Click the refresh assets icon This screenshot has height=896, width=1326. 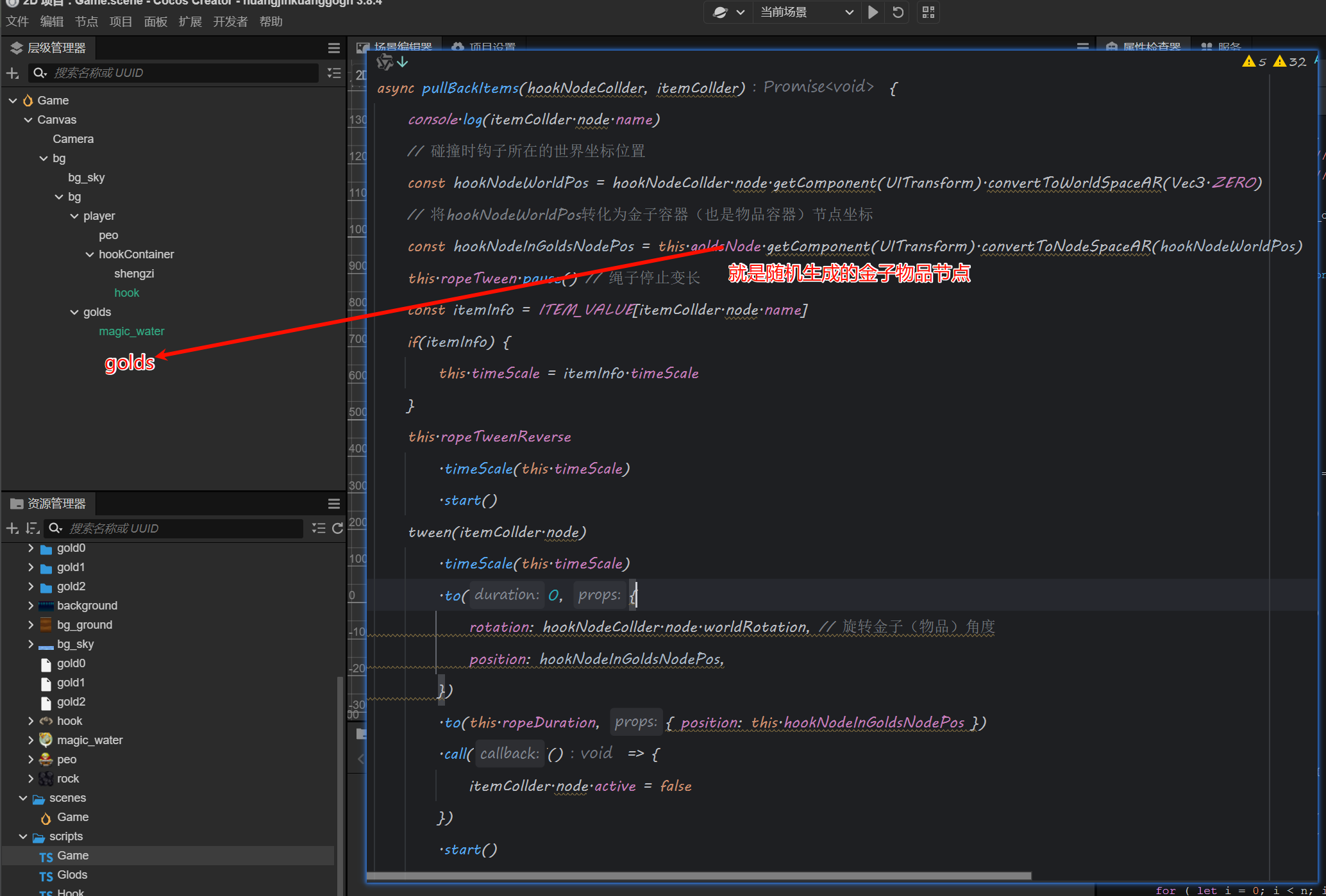coord(338,528)
